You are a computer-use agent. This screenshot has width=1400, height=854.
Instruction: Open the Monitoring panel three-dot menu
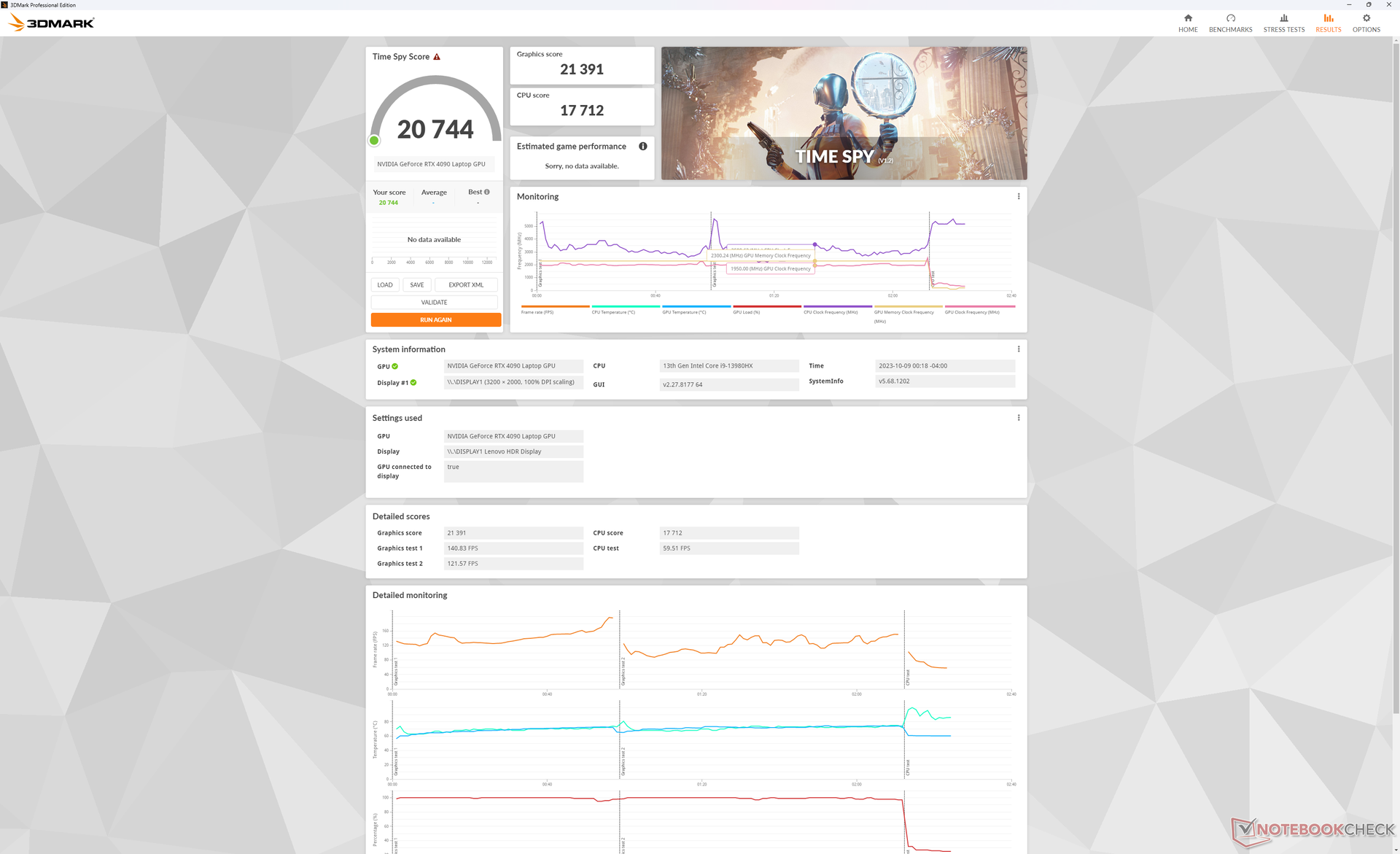tap(1018, 196)
